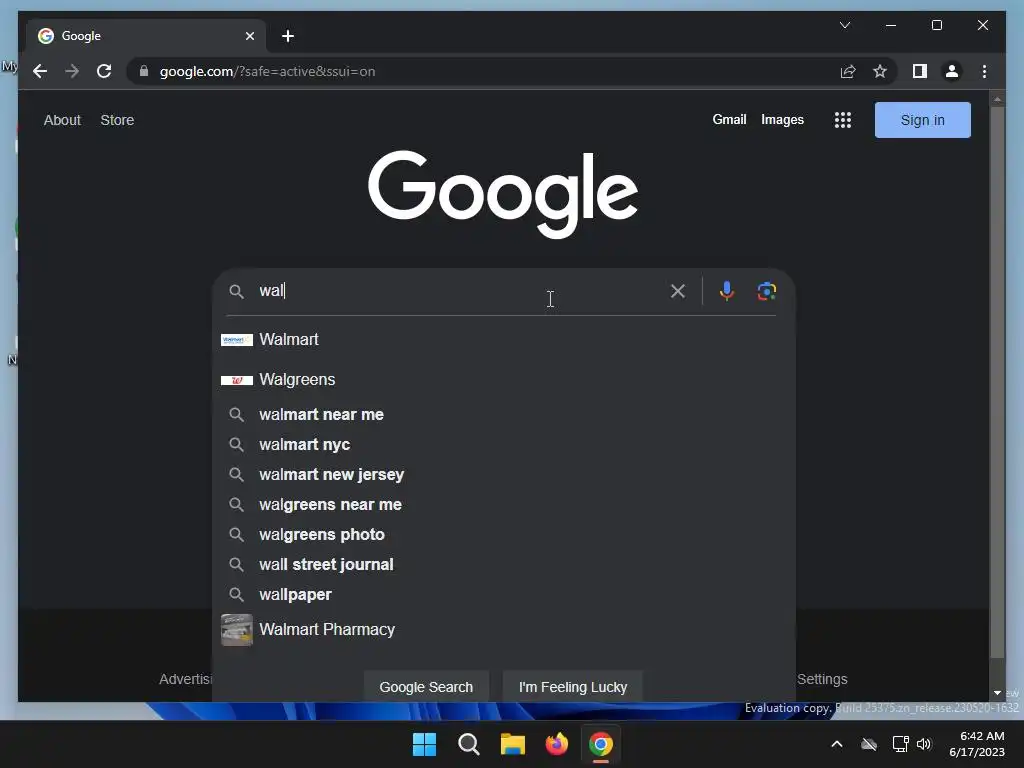The height and width of the screenshot is (768, 1024).
Task: Show hidden system tray icons
Action: (837, 744)
